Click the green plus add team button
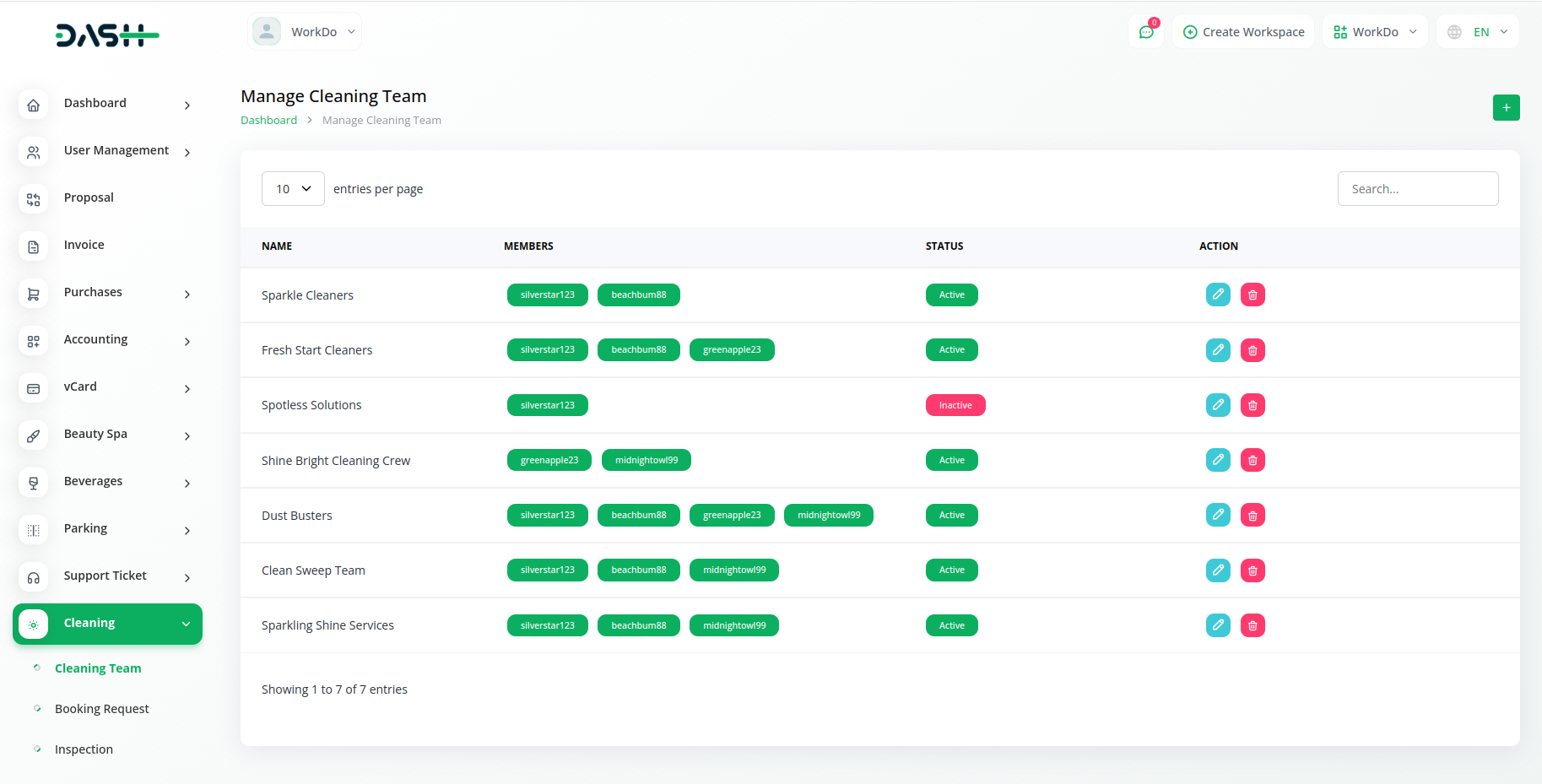The height and width of the screenshot is (784, 1542). pos(1506,107)
